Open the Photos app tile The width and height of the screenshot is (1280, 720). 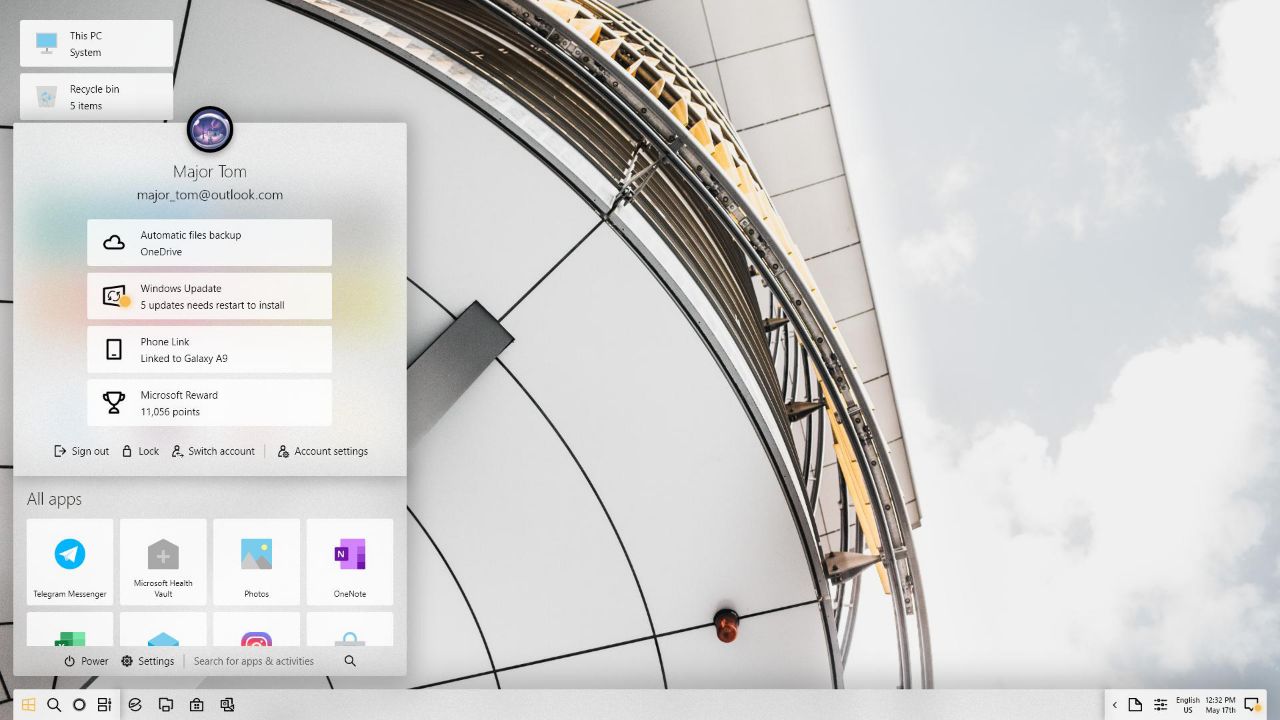[256, 562]
